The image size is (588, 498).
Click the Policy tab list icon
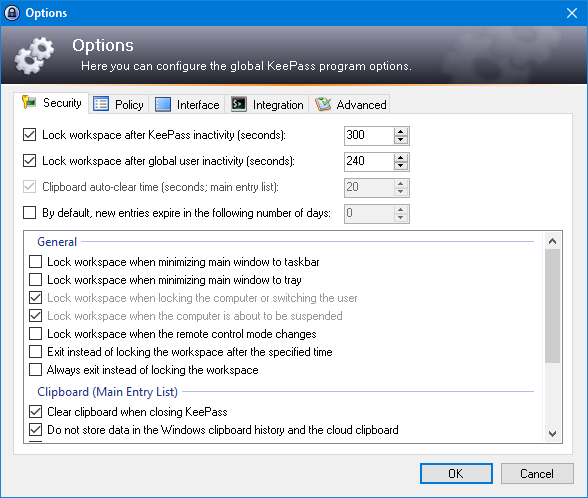click(x=101, y=104)
